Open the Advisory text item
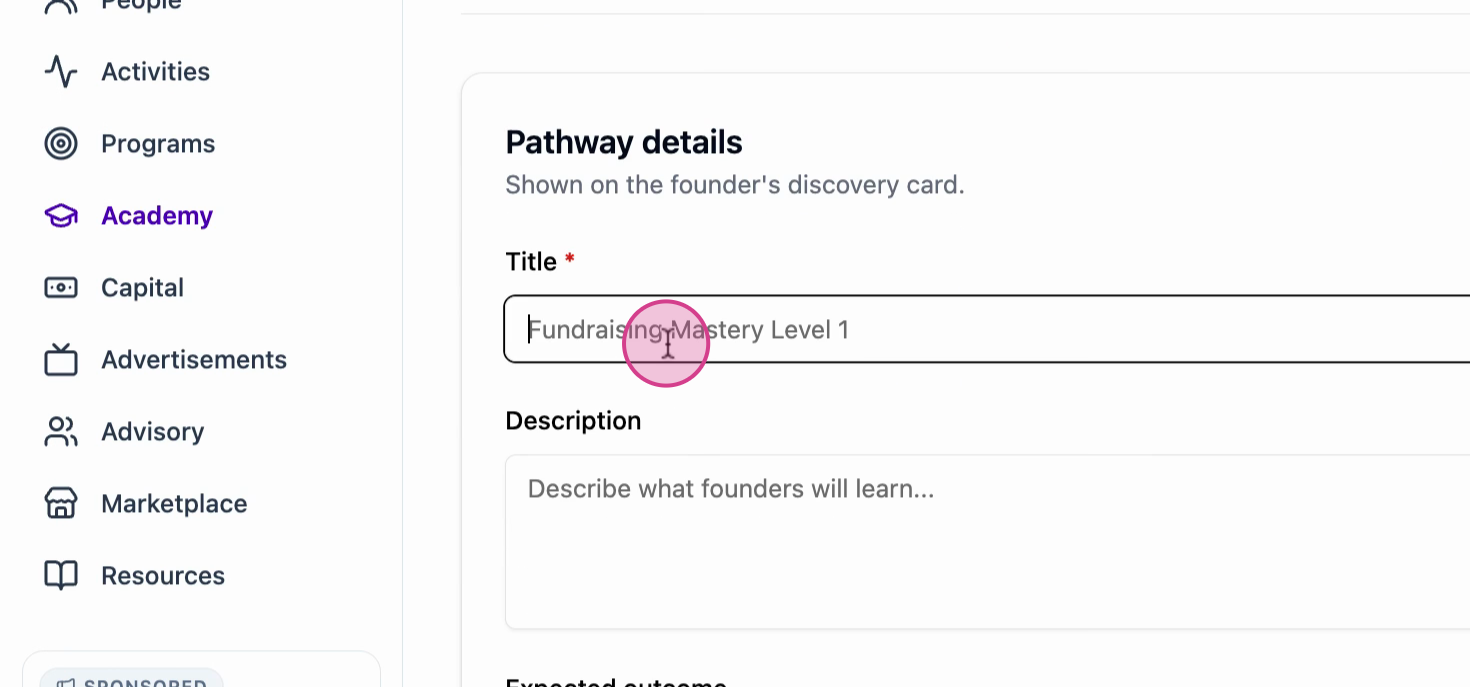 click(152, 432)
